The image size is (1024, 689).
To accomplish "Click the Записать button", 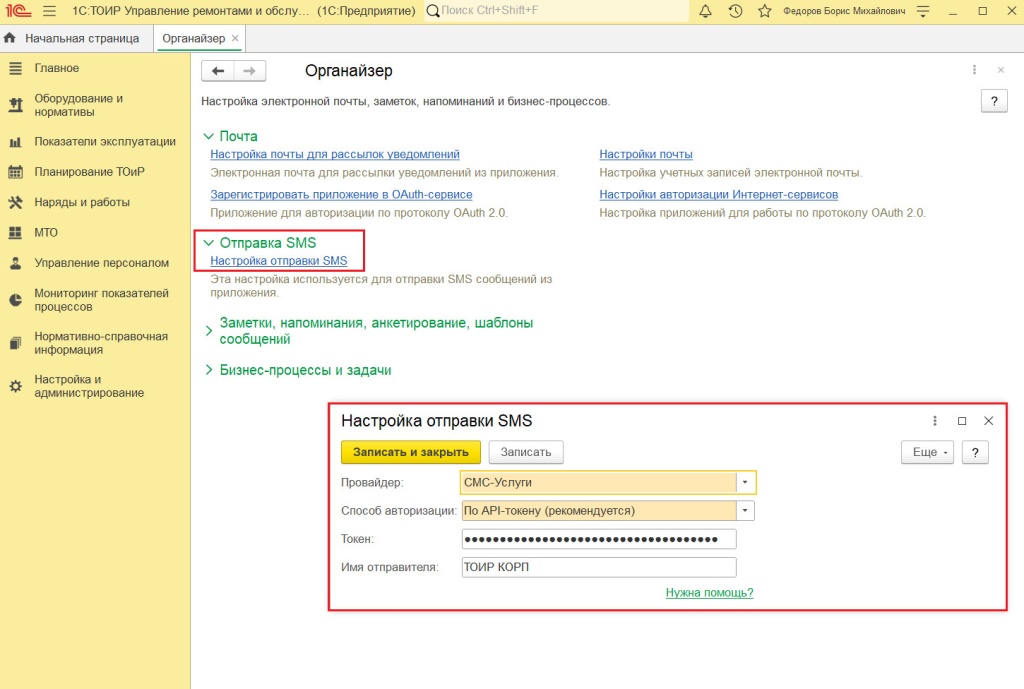I will point(526,452).
